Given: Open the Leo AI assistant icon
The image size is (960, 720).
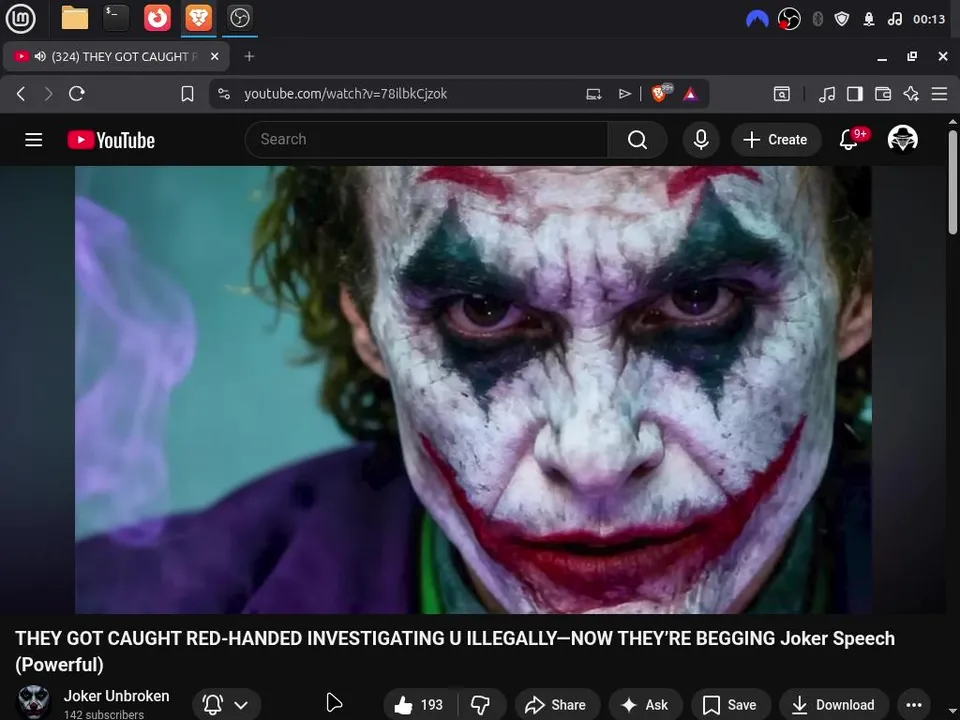Looking at the screenshot, I should pos(911,94).
